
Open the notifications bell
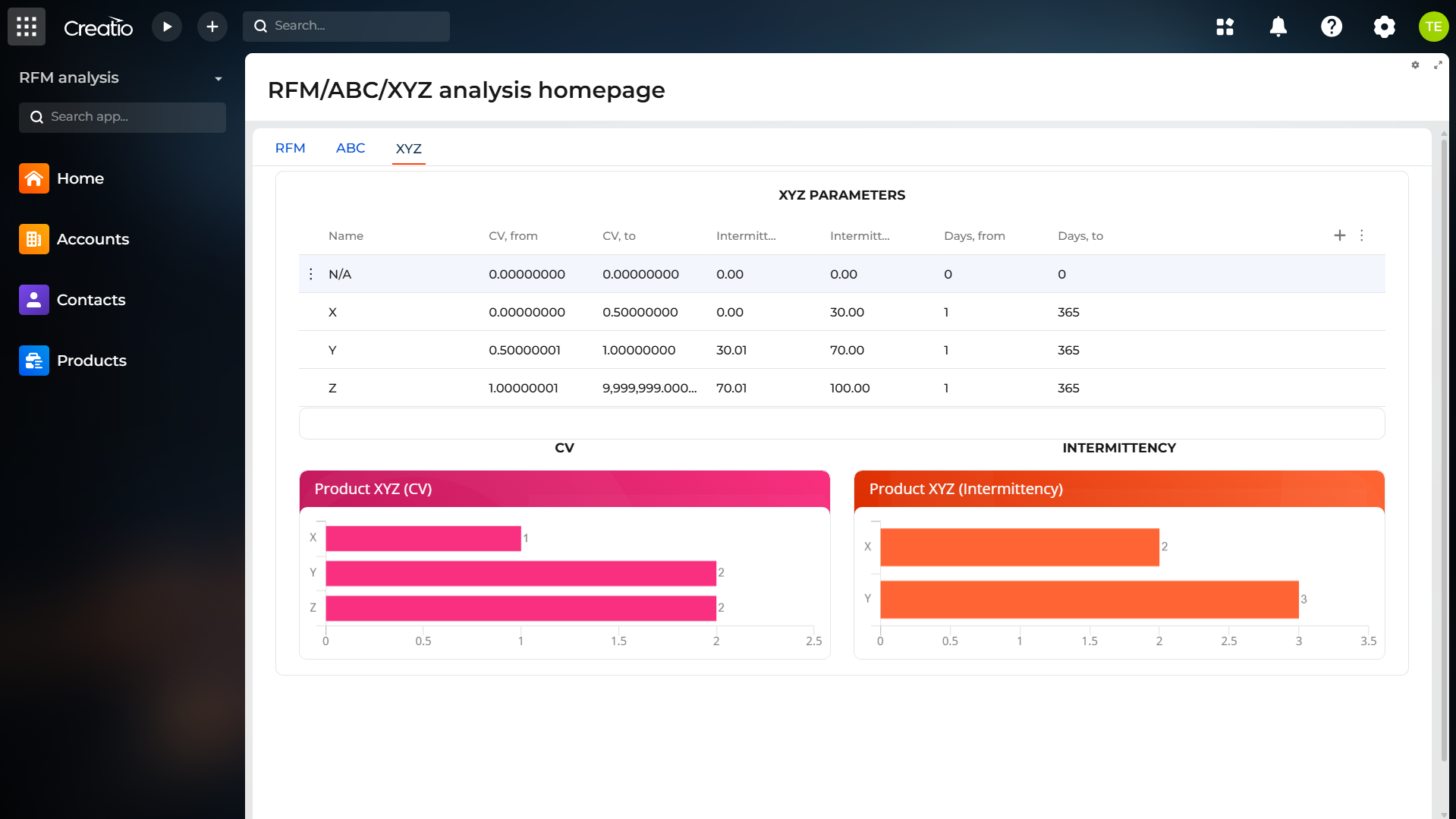pyautogui.click(x=1278, y=27)
